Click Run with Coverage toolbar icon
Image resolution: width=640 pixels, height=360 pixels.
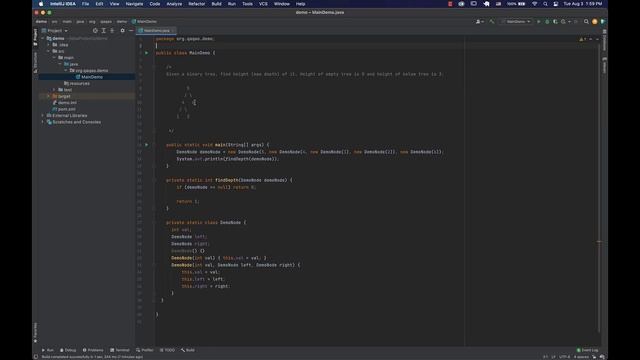(x=555, y=21)
